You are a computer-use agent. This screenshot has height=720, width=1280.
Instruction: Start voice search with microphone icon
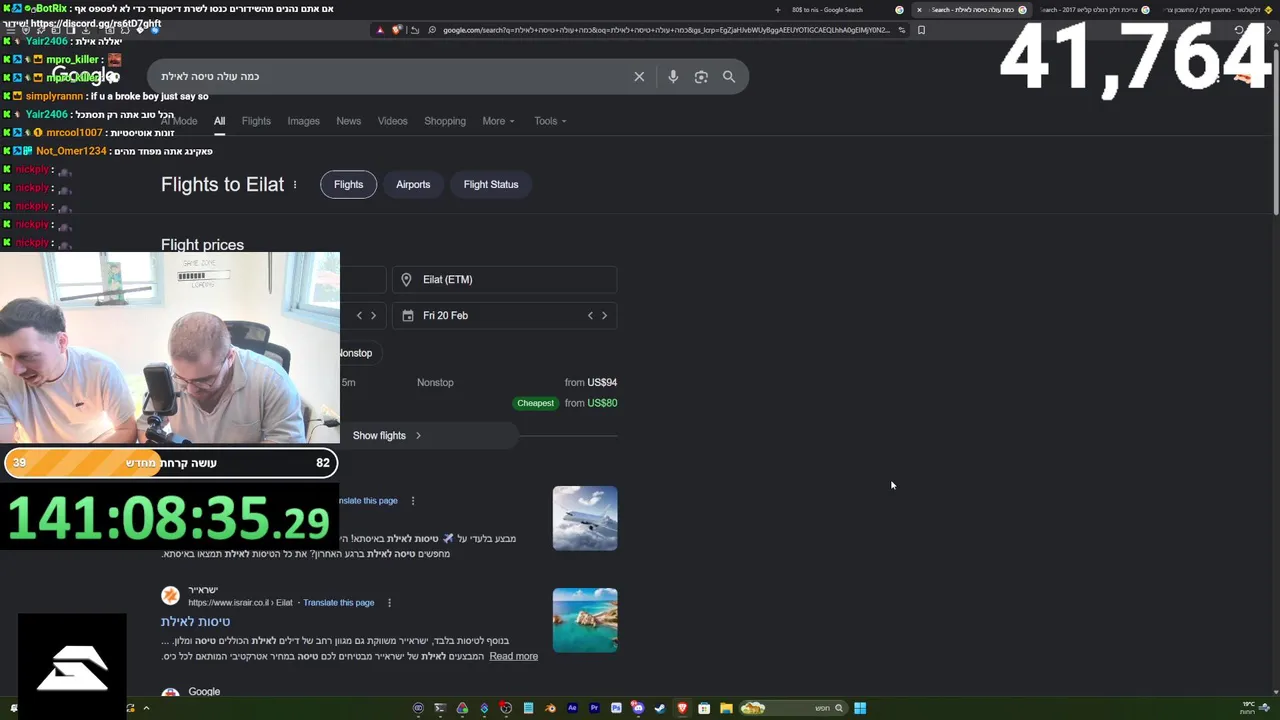point(673,77)
